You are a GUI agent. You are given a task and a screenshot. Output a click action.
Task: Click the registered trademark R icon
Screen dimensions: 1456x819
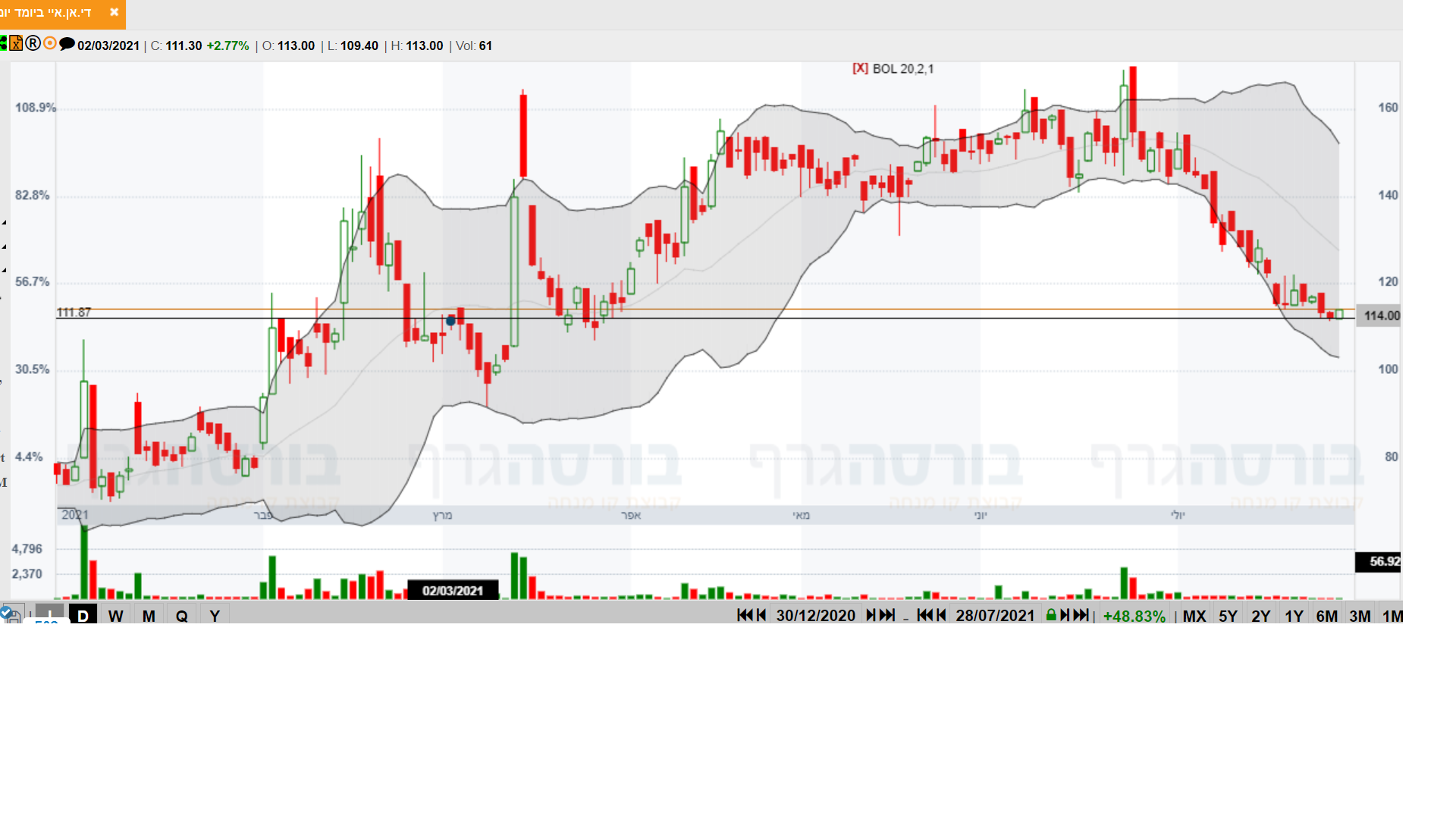point(33,43)
